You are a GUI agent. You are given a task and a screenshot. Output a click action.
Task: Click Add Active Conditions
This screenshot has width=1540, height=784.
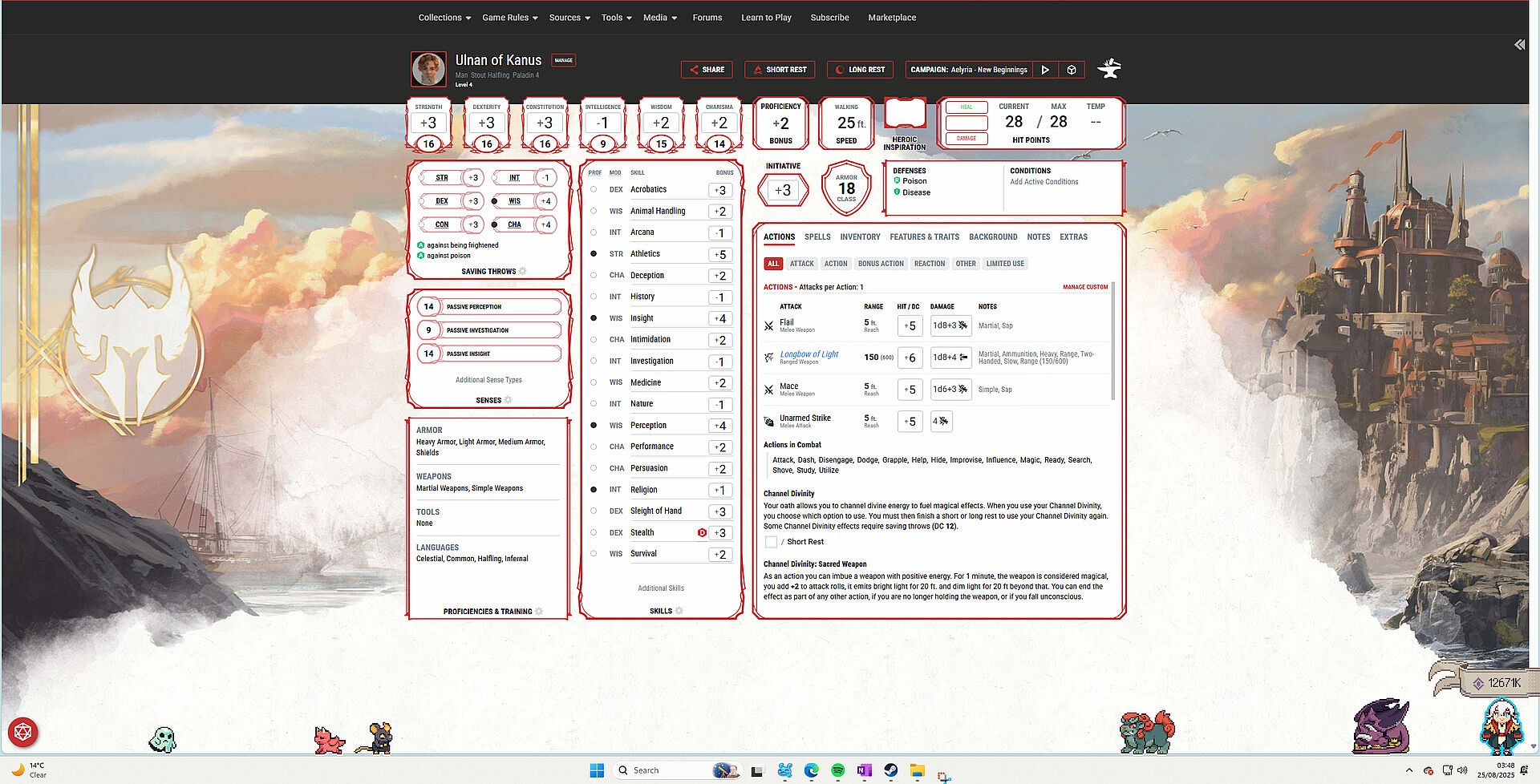(x=1044, y=182)
